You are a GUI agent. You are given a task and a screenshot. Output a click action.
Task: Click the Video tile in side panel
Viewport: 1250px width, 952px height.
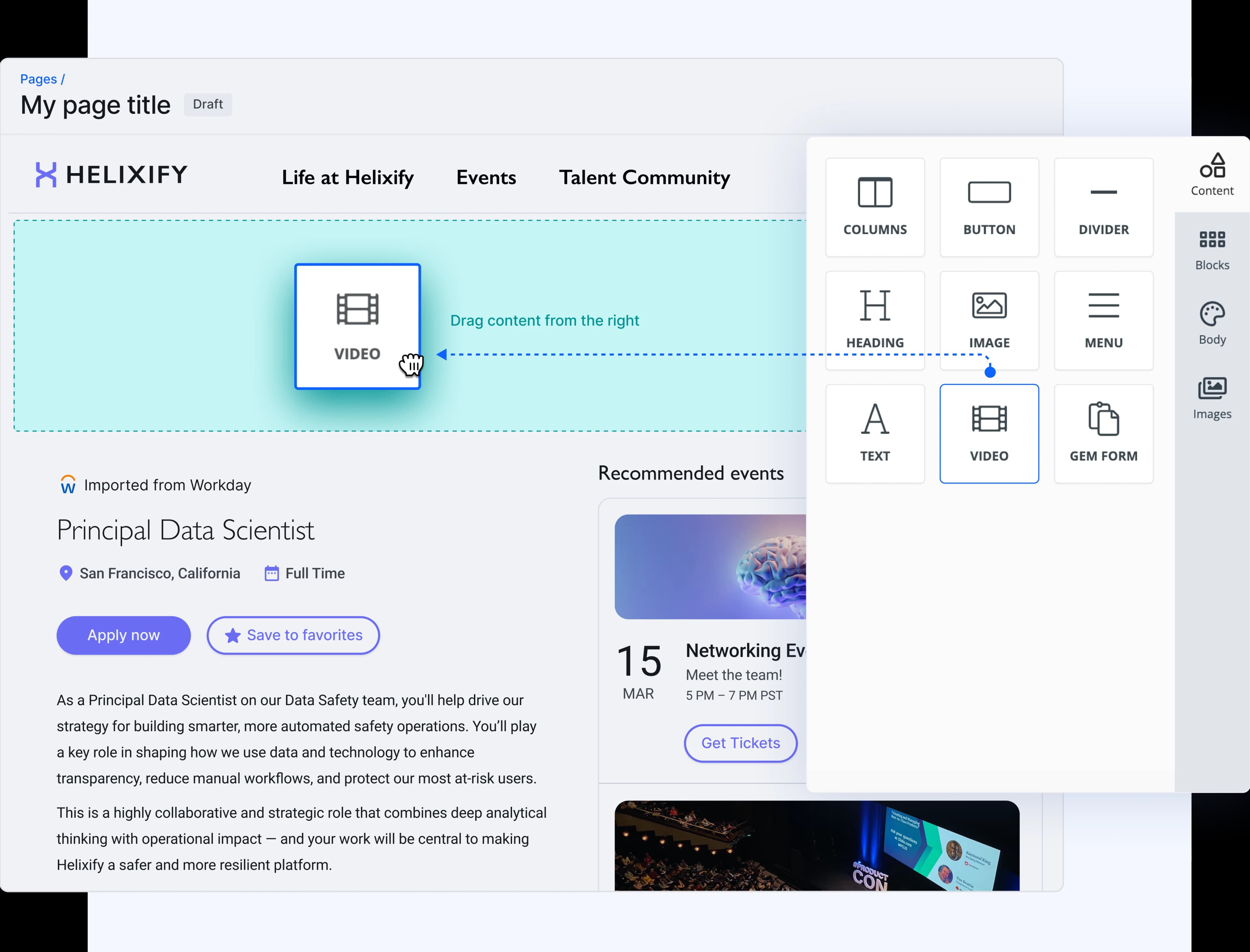click(989, 433)
